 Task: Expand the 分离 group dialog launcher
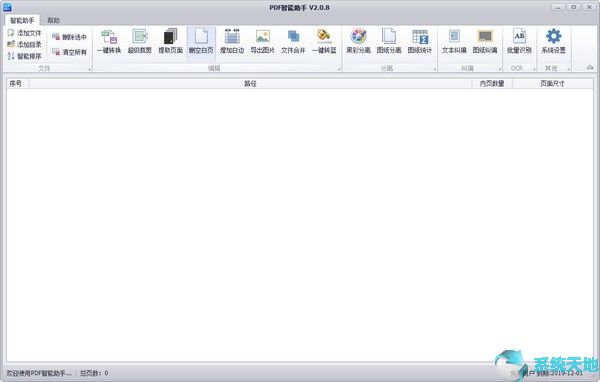click(x=435, y=69)
